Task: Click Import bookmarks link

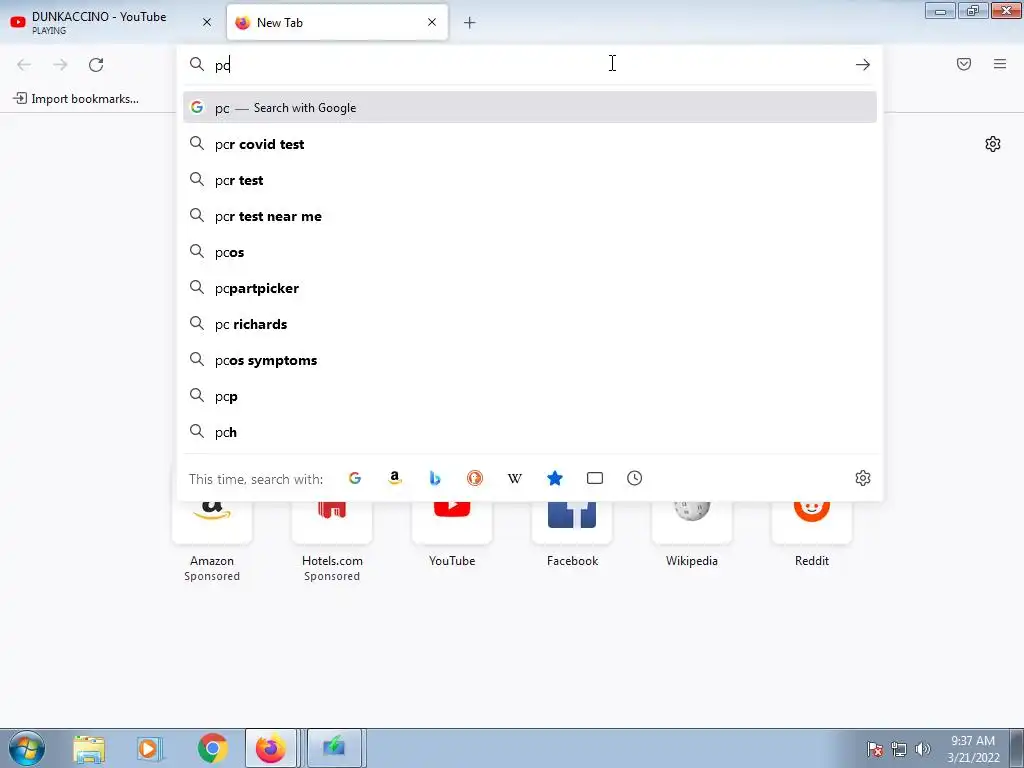Action: (x=76, y=99)
